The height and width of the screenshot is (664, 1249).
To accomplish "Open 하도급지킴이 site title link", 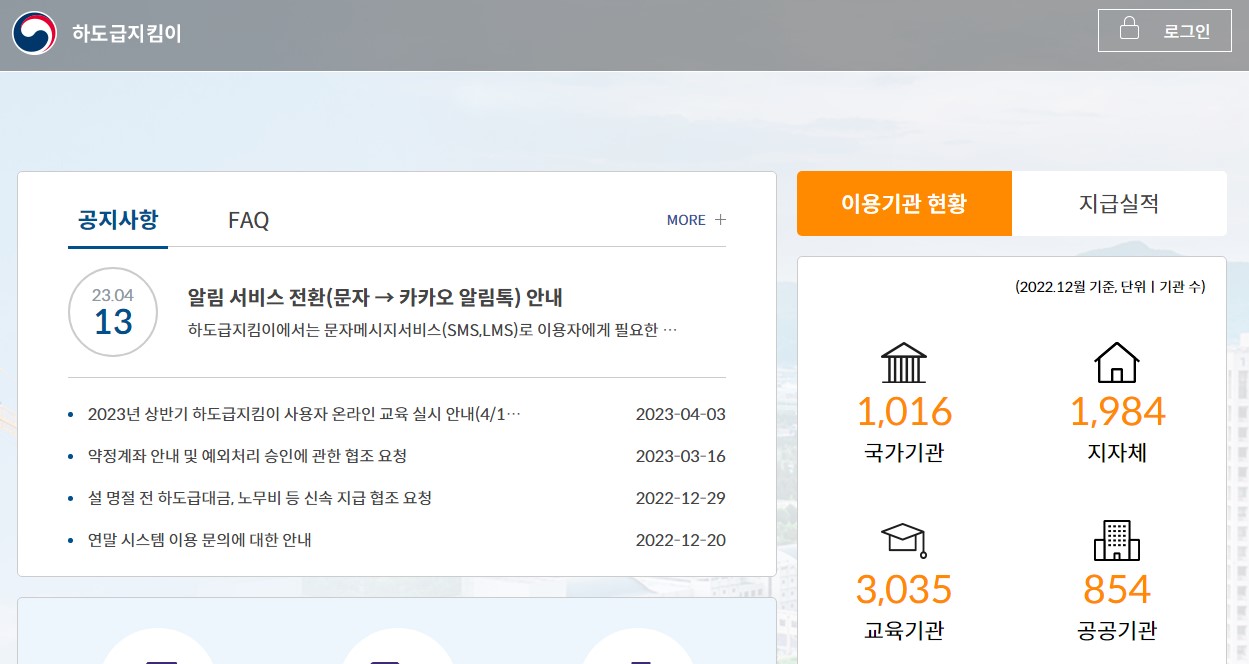I will point(126,33).
